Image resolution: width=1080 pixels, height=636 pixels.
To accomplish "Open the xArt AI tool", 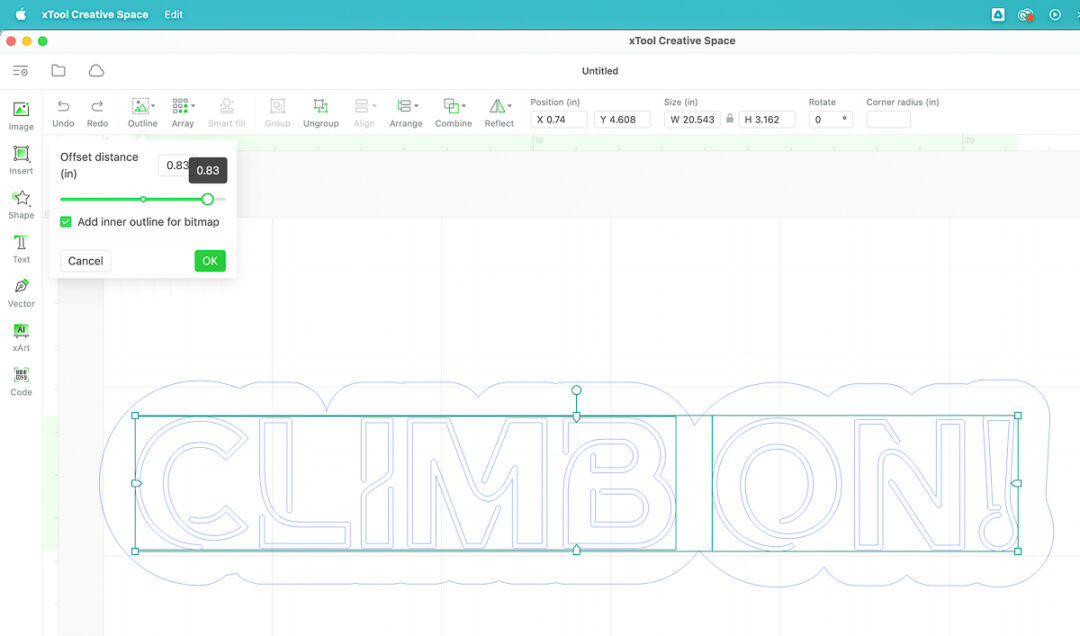I will [21, 334].
